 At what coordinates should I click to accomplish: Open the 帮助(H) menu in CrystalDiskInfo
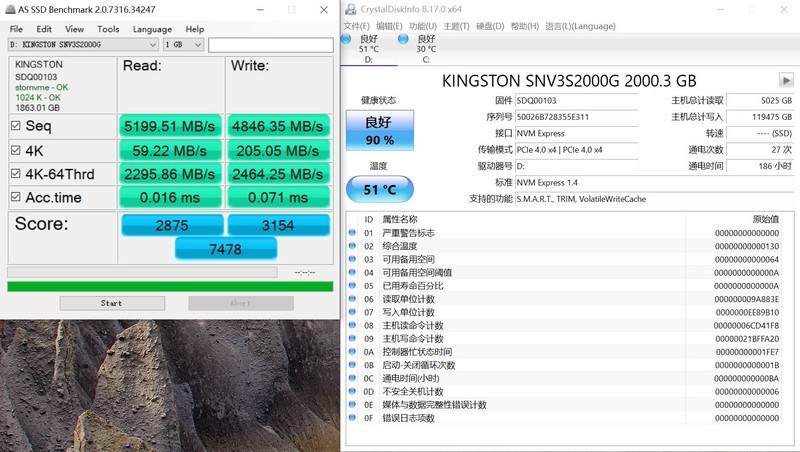524,26
